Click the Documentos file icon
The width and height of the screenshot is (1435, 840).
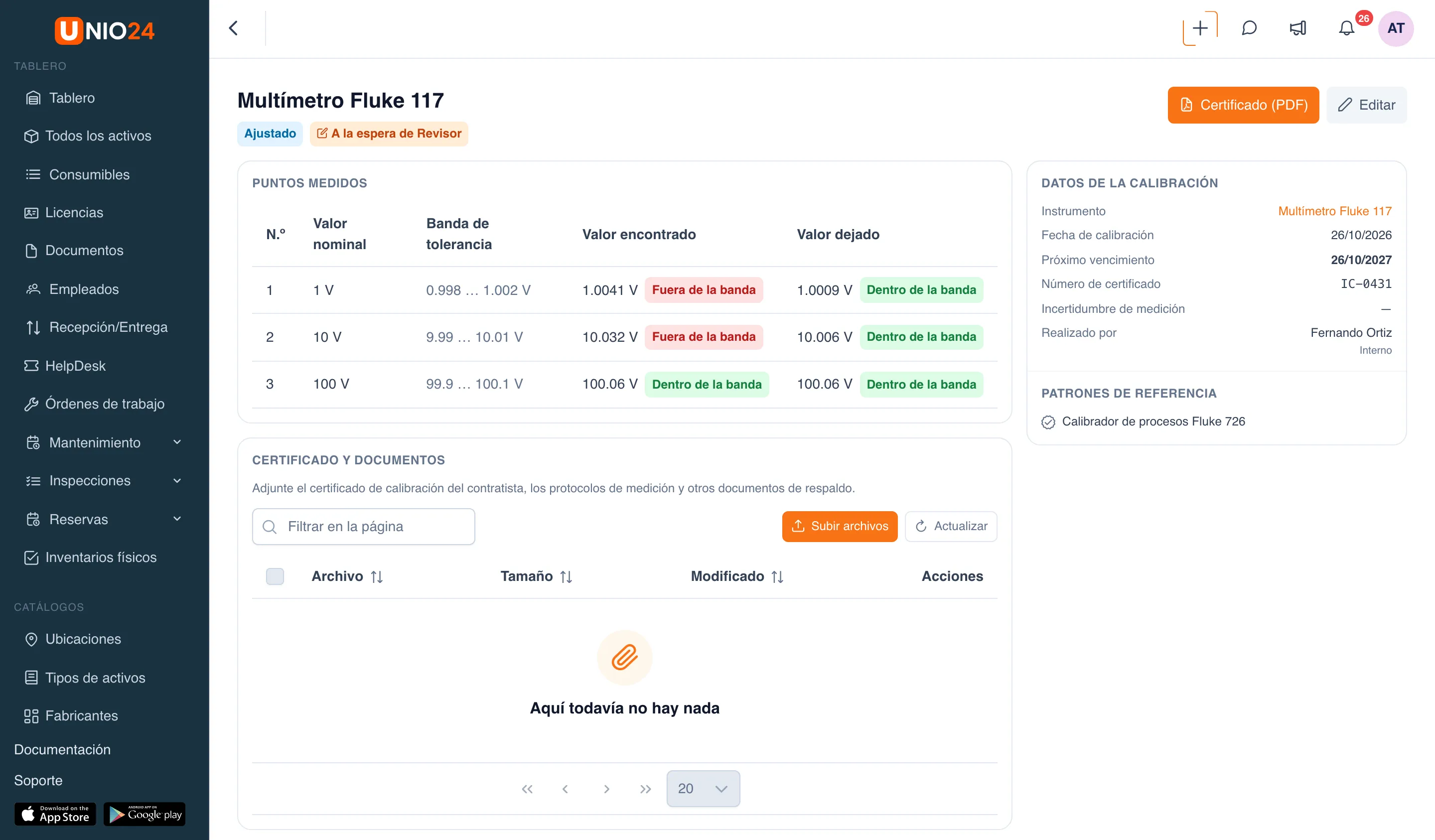(31, 251)
